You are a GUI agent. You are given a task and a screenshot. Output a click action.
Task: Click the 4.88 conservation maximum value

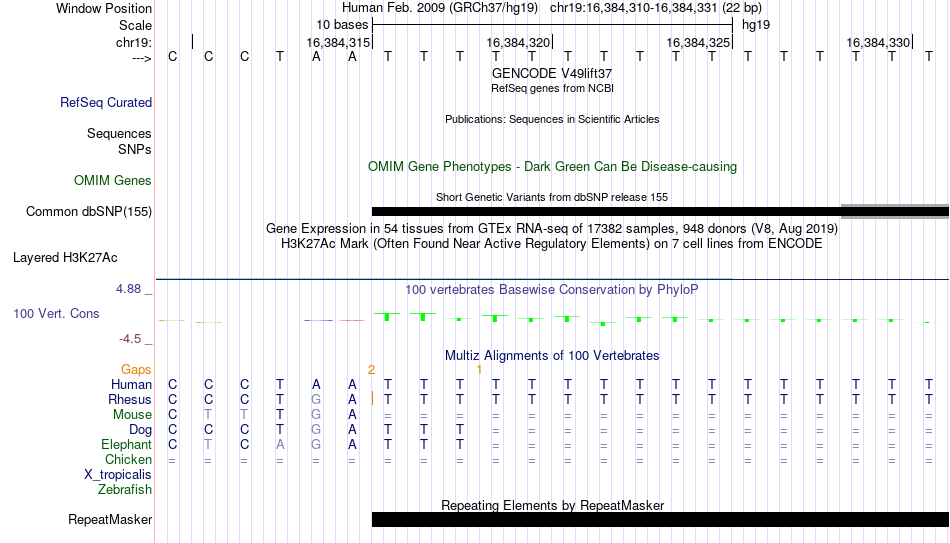[x=128, y=289]
